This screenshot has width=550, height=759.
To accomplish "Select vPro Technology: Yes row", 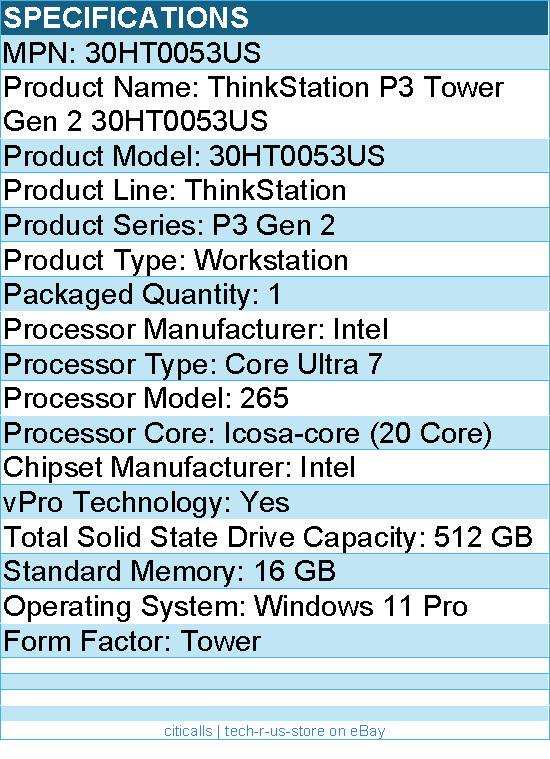I will pos(275,502).
